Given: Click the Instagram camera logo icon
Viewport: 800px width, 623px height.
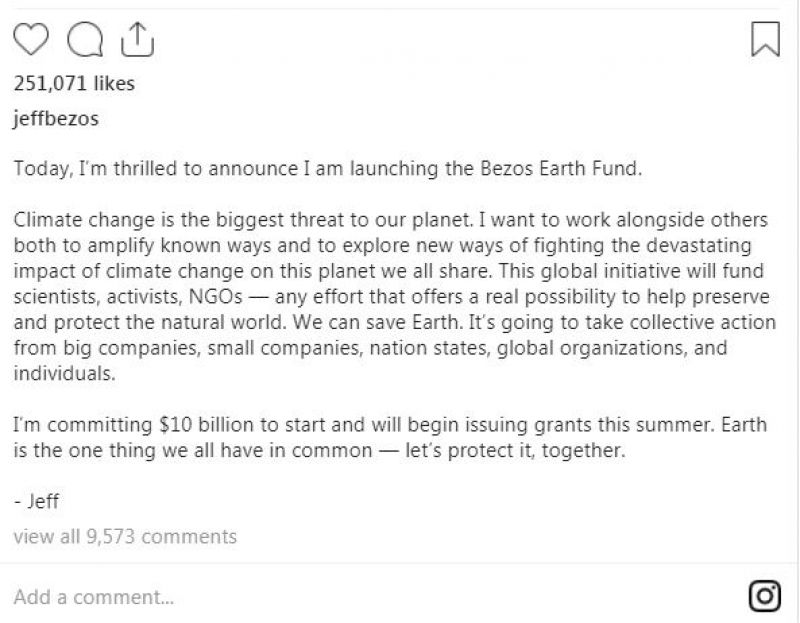Looking at the screenshot, I should (x=764, y=596).
